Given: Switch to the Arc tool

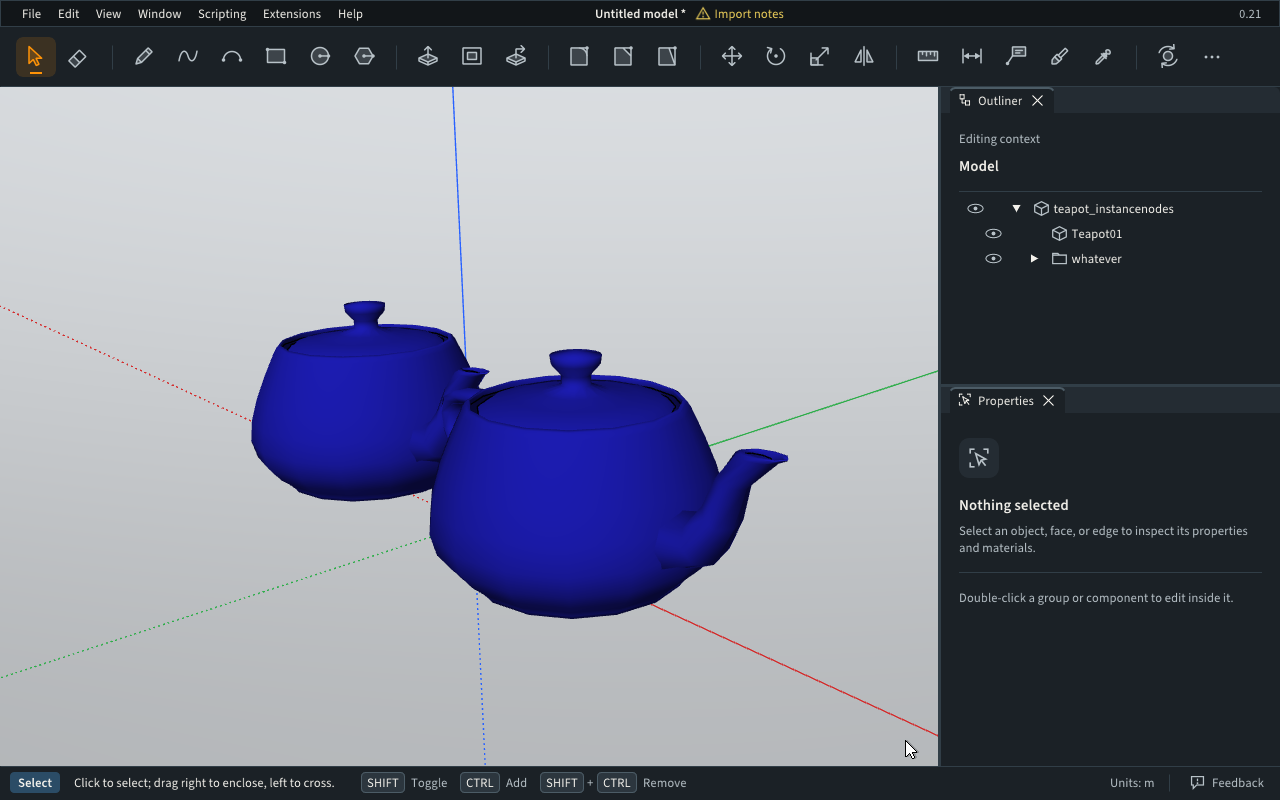Looking at the screenshot, I should (232, 57).
